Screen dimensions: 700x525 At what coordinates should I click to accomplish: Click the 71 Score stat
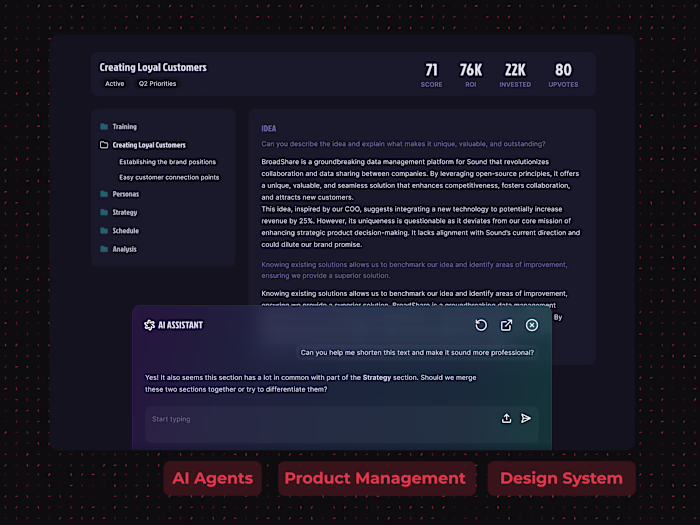coord(431,75)
